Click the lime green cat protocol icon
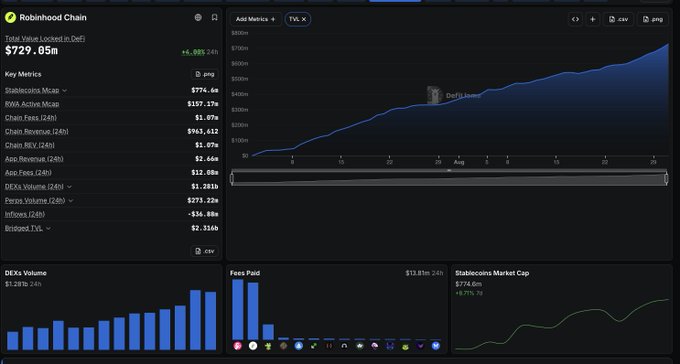 405,346
